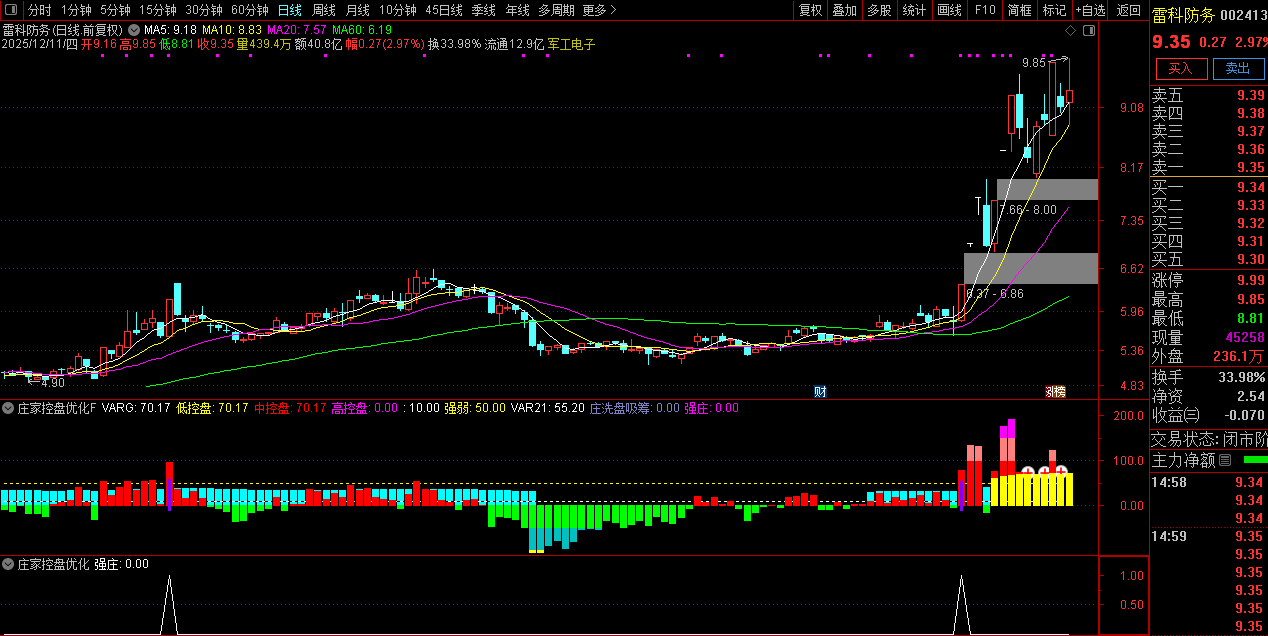Click the 买入 buy button
The height and width of the screenshot is (636, 1268).
tap(1181, 68)
